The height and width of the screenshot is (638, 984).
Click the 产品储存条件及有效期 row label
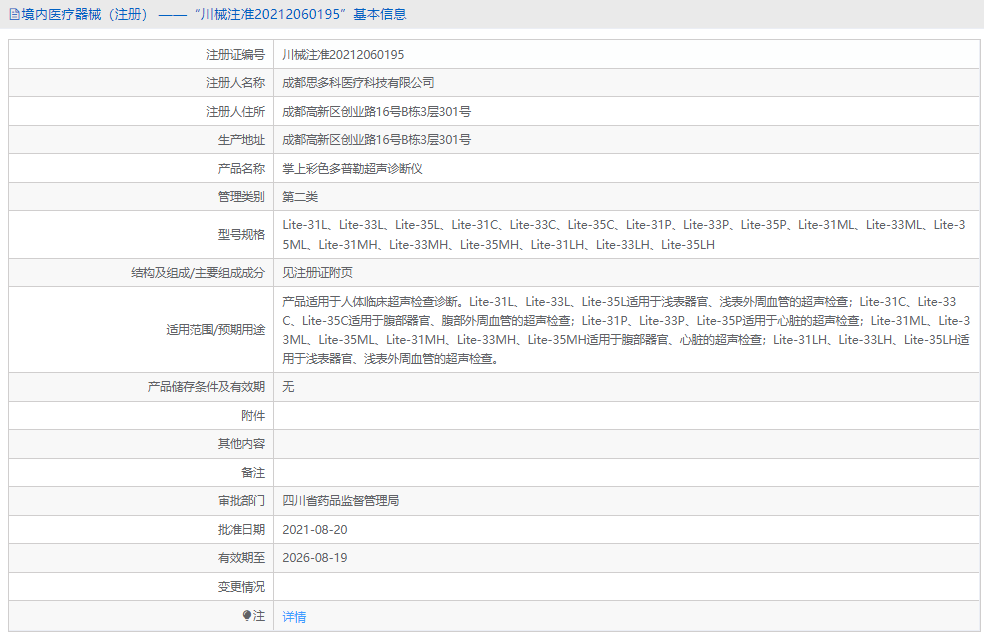pyautogui.click(x=206, y=386)
